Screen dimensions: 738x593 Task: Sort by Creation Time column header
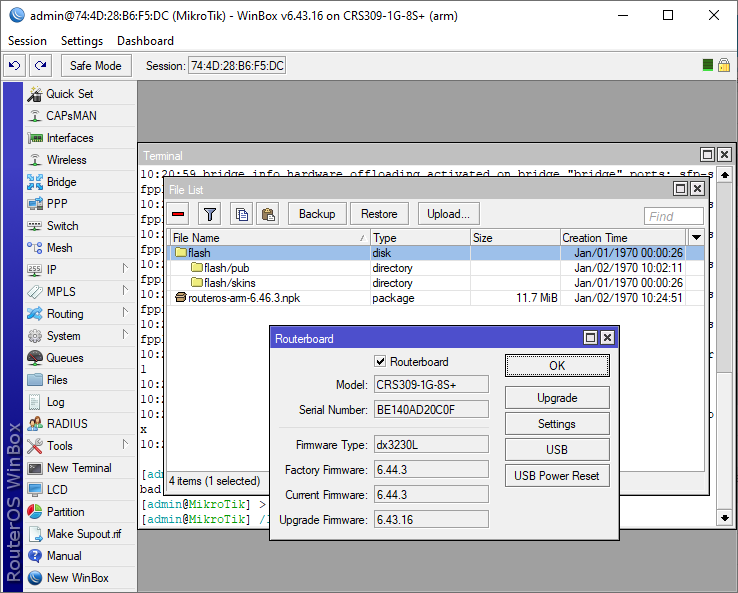[624, 238]
